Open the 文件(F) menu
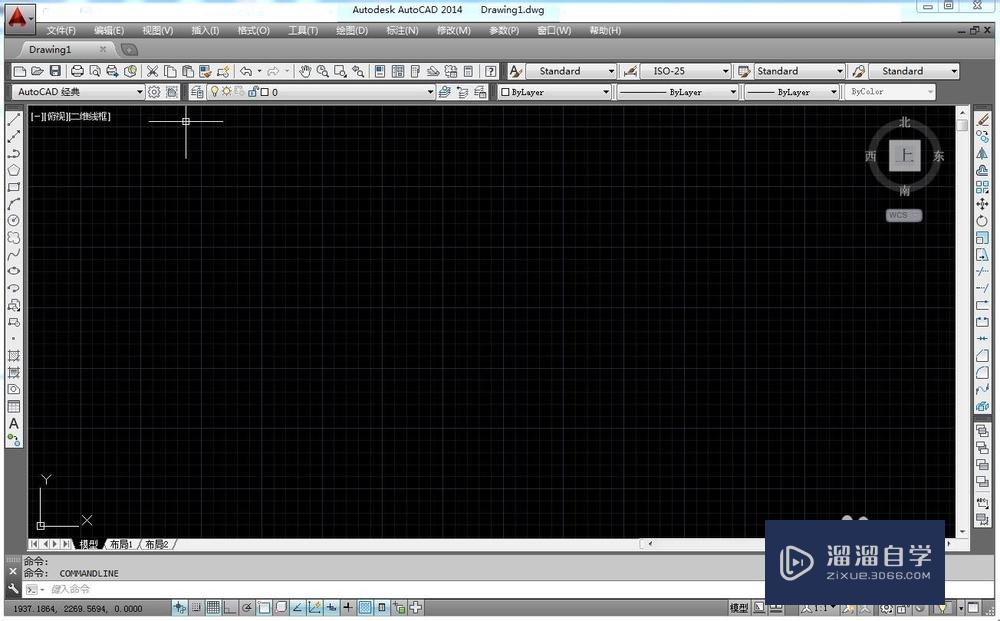Viewport: 1000px width, 621px height. [61, 31]
